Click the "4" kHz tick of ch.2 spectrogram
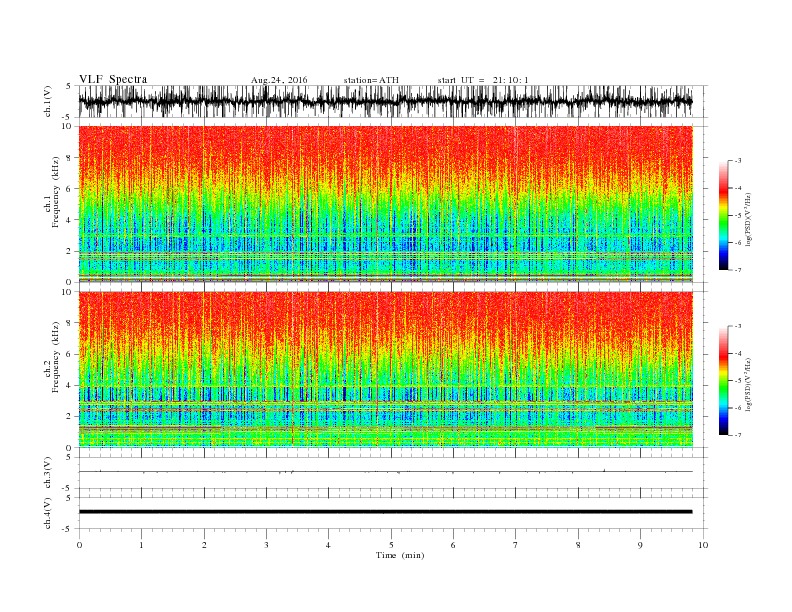The width and height of the screenshot is (792, 612). [70, 386]
